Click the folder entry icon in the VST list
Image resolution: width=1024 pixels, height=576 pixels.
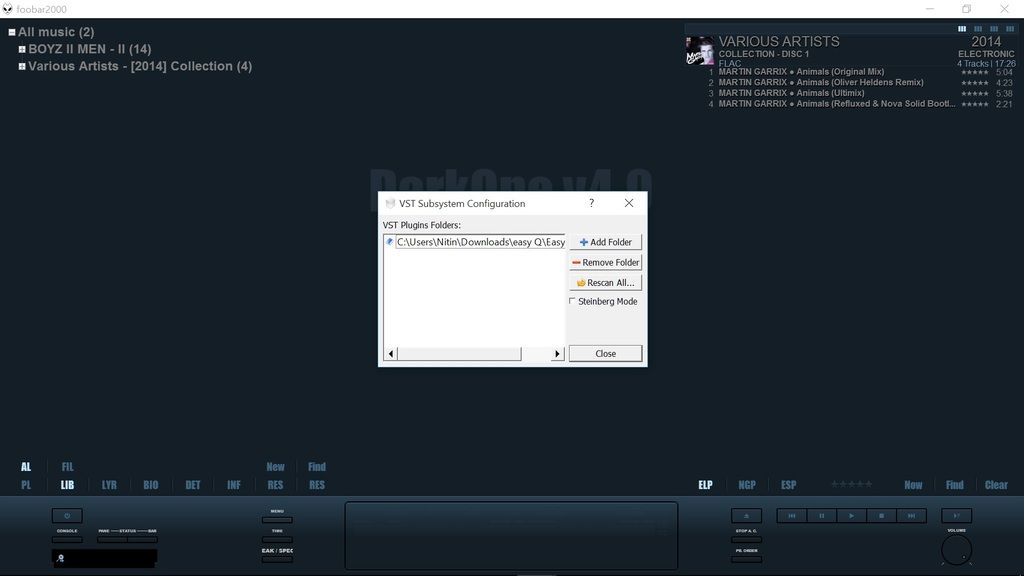click(x=390, y=242)
